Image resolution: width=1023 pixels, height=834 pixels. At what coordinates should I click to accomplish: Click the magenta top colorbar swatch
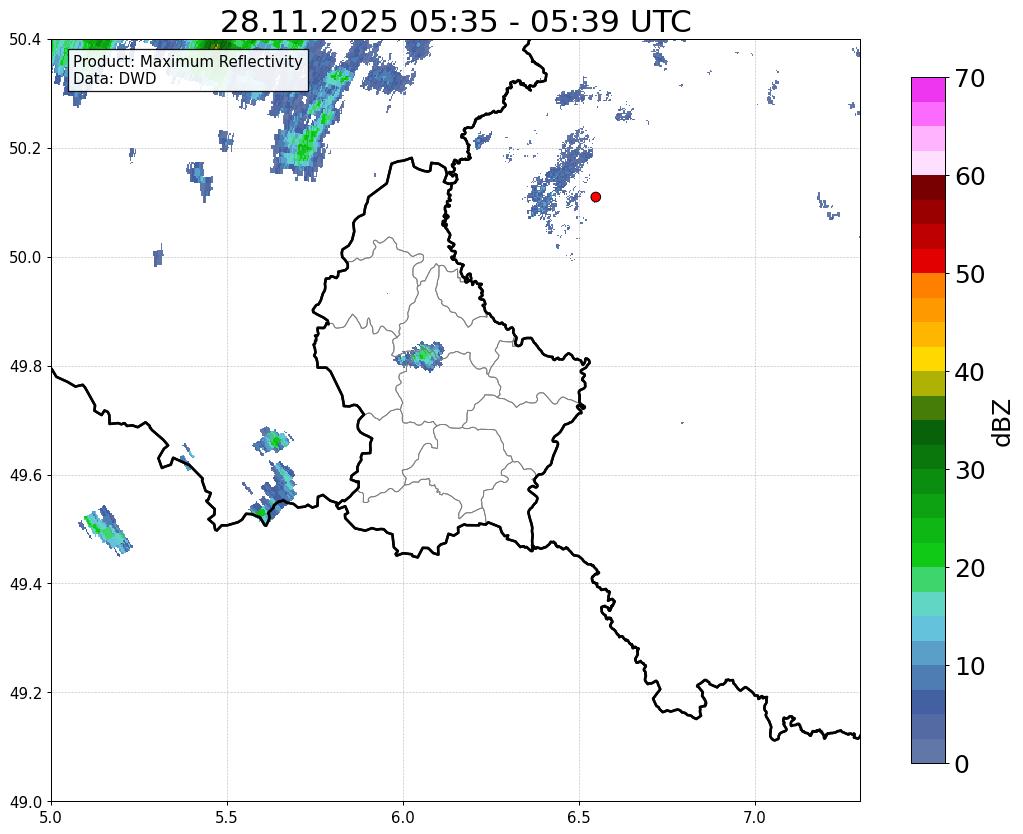pyautogui.click(x=928, y=90)
